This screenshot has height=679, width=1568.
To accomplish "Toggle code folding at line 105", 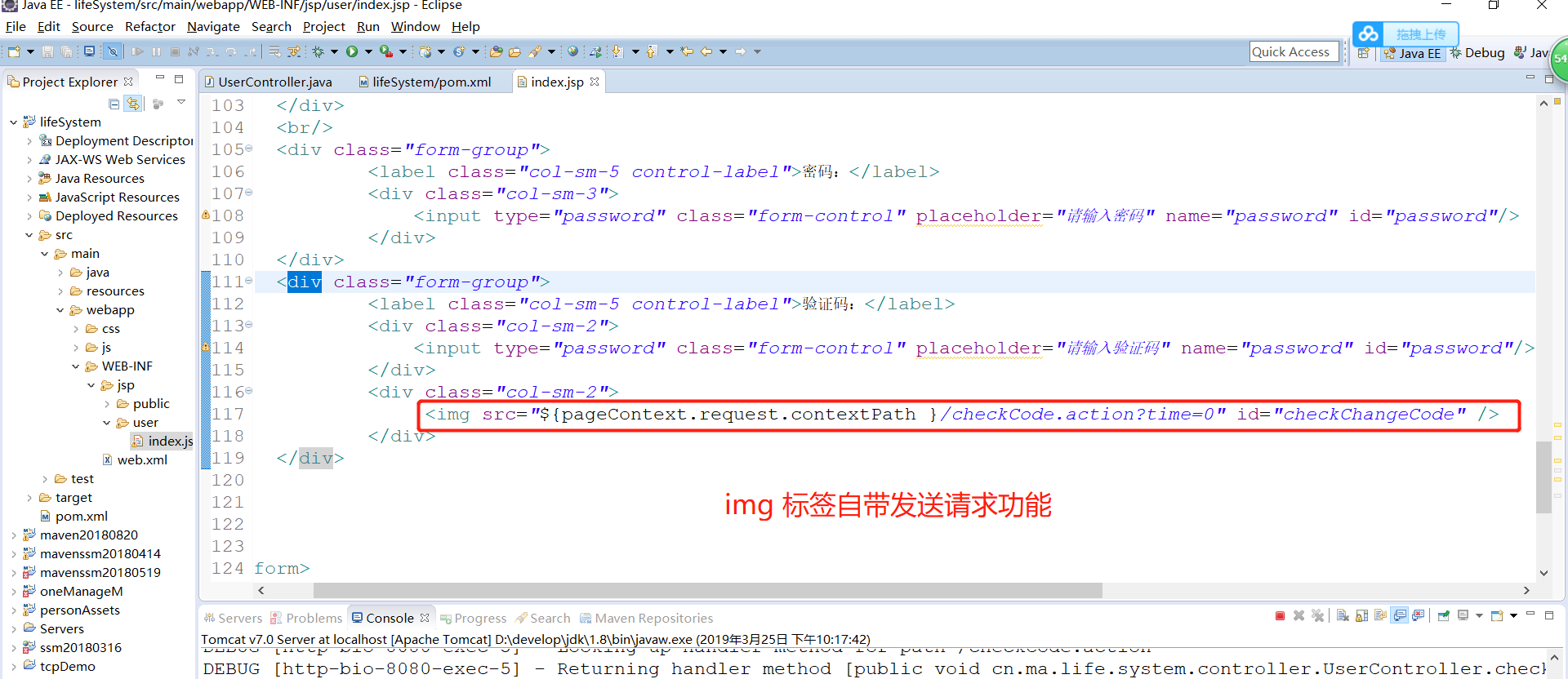I will pyautogui.click(x=249, y=149).
